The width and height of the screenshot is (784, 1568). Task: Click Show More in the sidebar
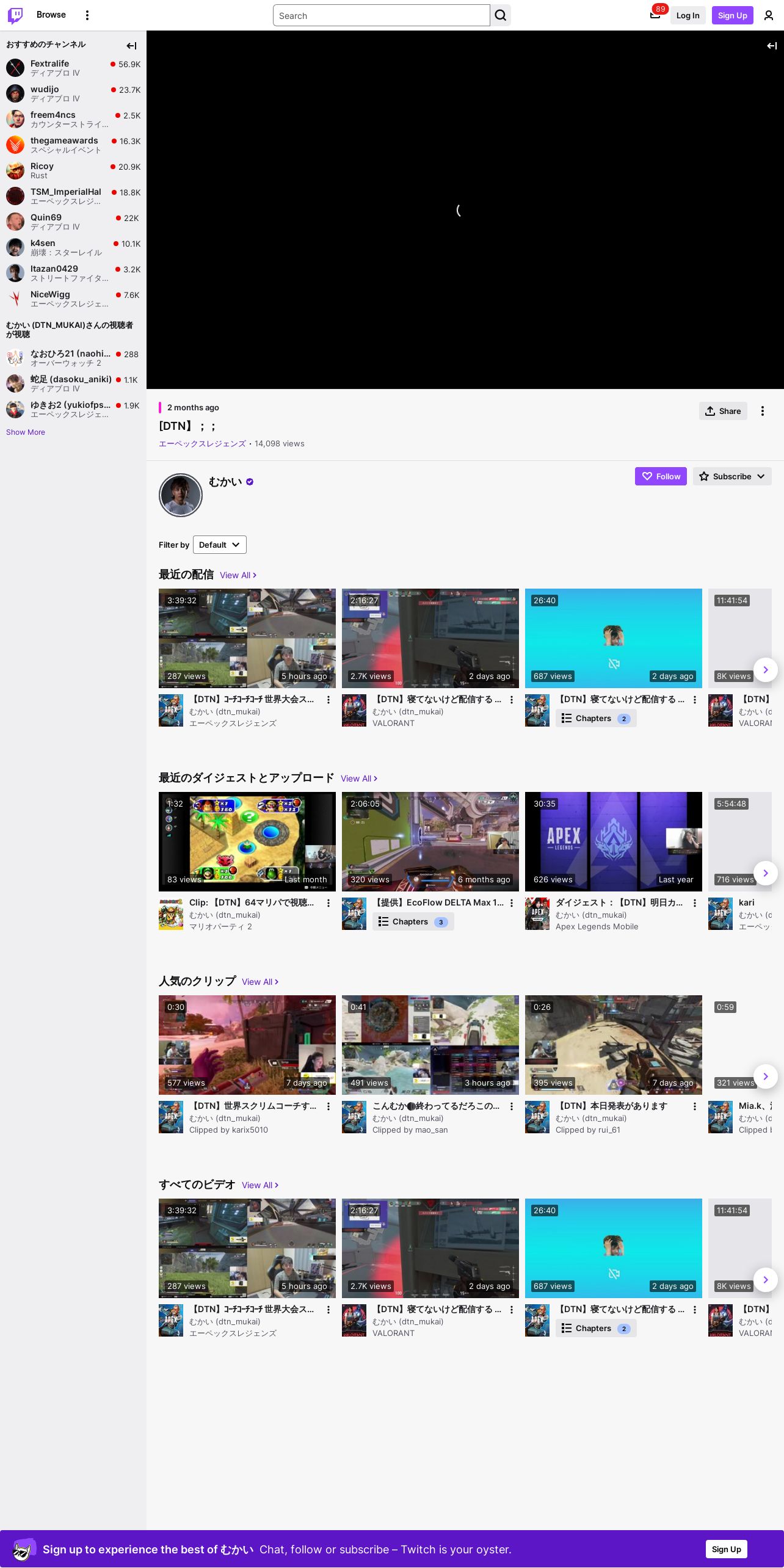coord(26,432)
